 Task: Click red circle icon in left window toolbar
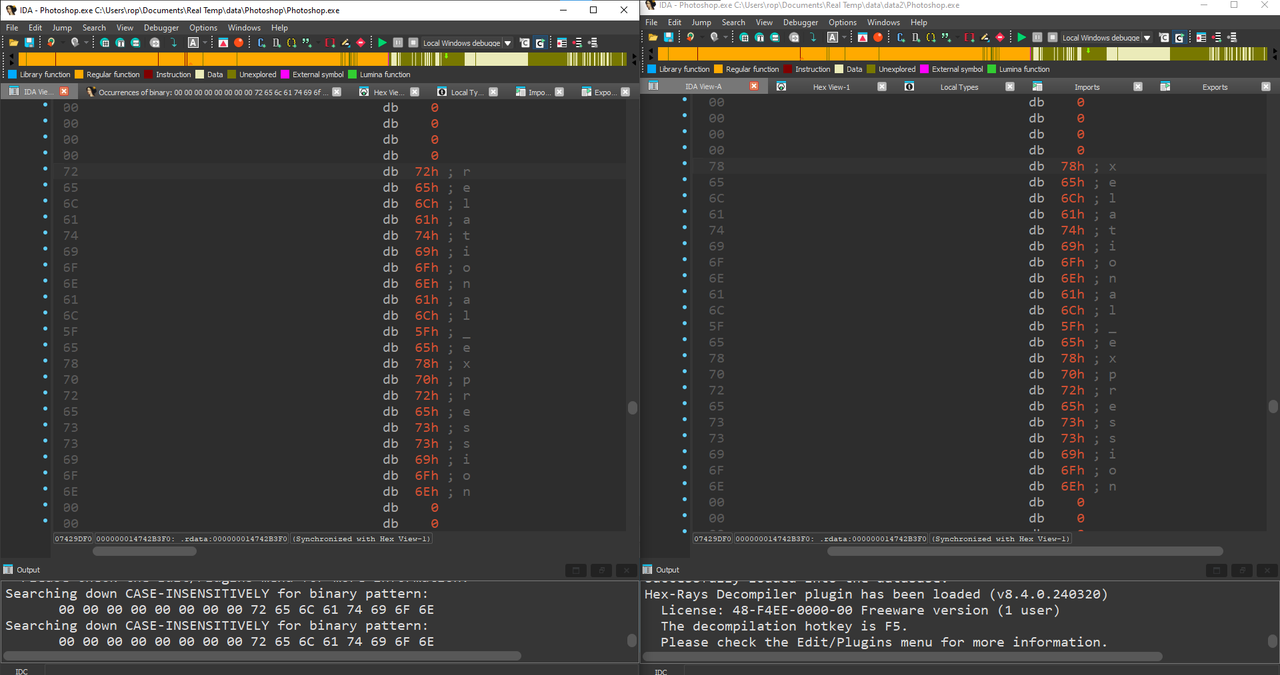pos(238,43)
